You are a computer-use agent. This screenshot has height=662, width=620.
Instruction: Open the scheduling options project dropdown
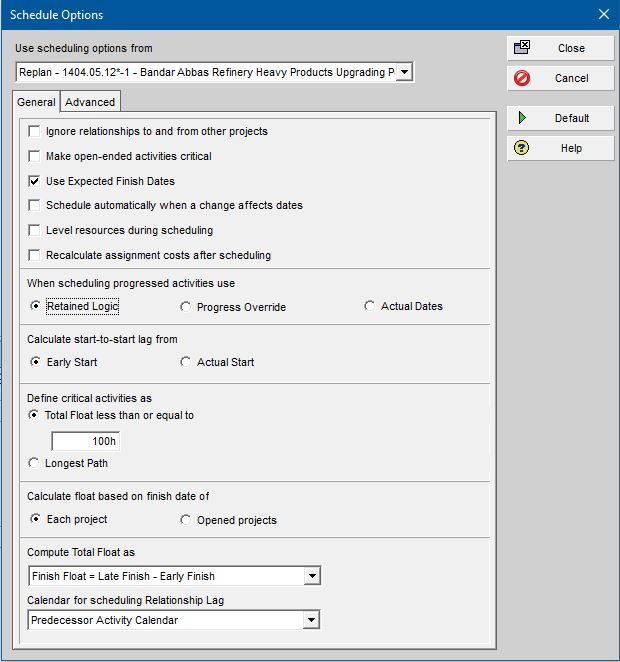pyautogui.click(x=404, y=72)
